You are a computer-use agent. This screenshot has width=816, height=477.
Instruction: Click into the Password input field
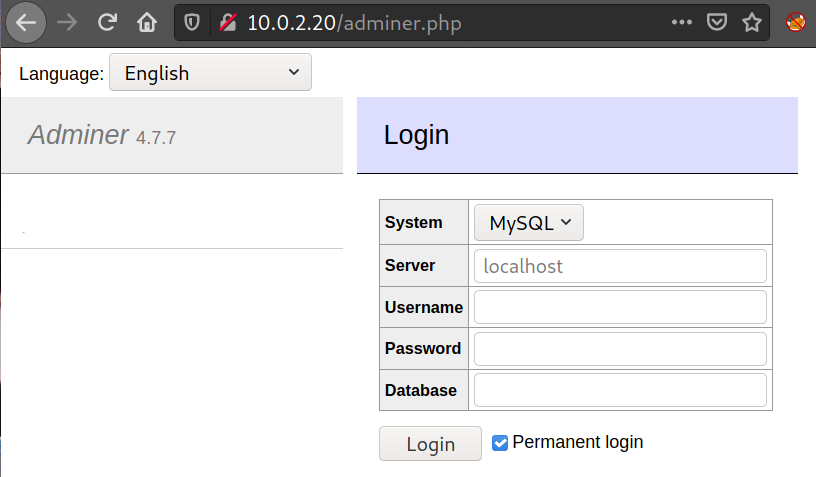tap(620, 349)
